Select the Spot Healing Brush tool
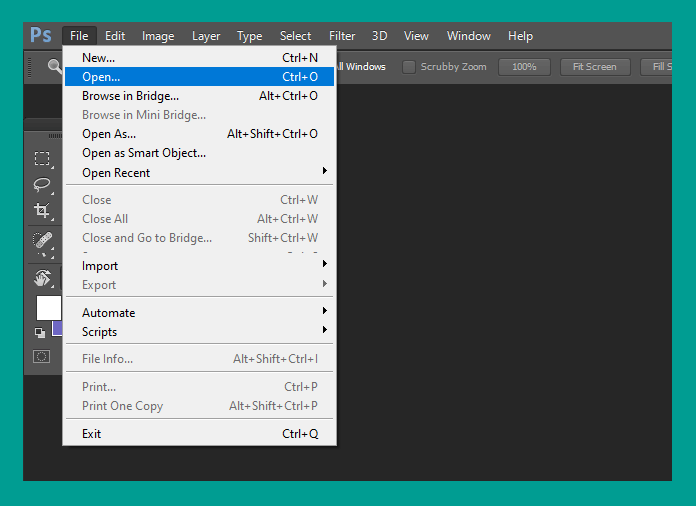Viewport: 696px width, 506px height. click(x=43, y=241)
